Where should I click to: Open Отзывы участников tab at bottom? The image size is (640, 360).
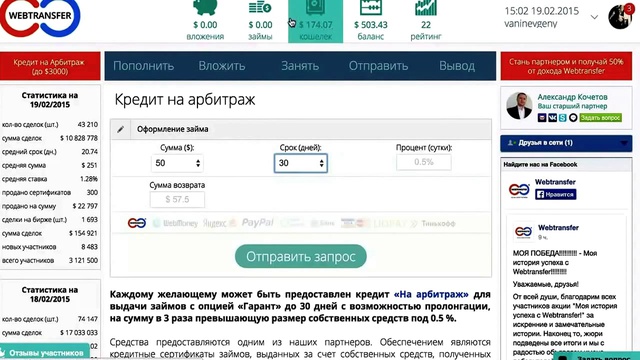tap(44, 353)
